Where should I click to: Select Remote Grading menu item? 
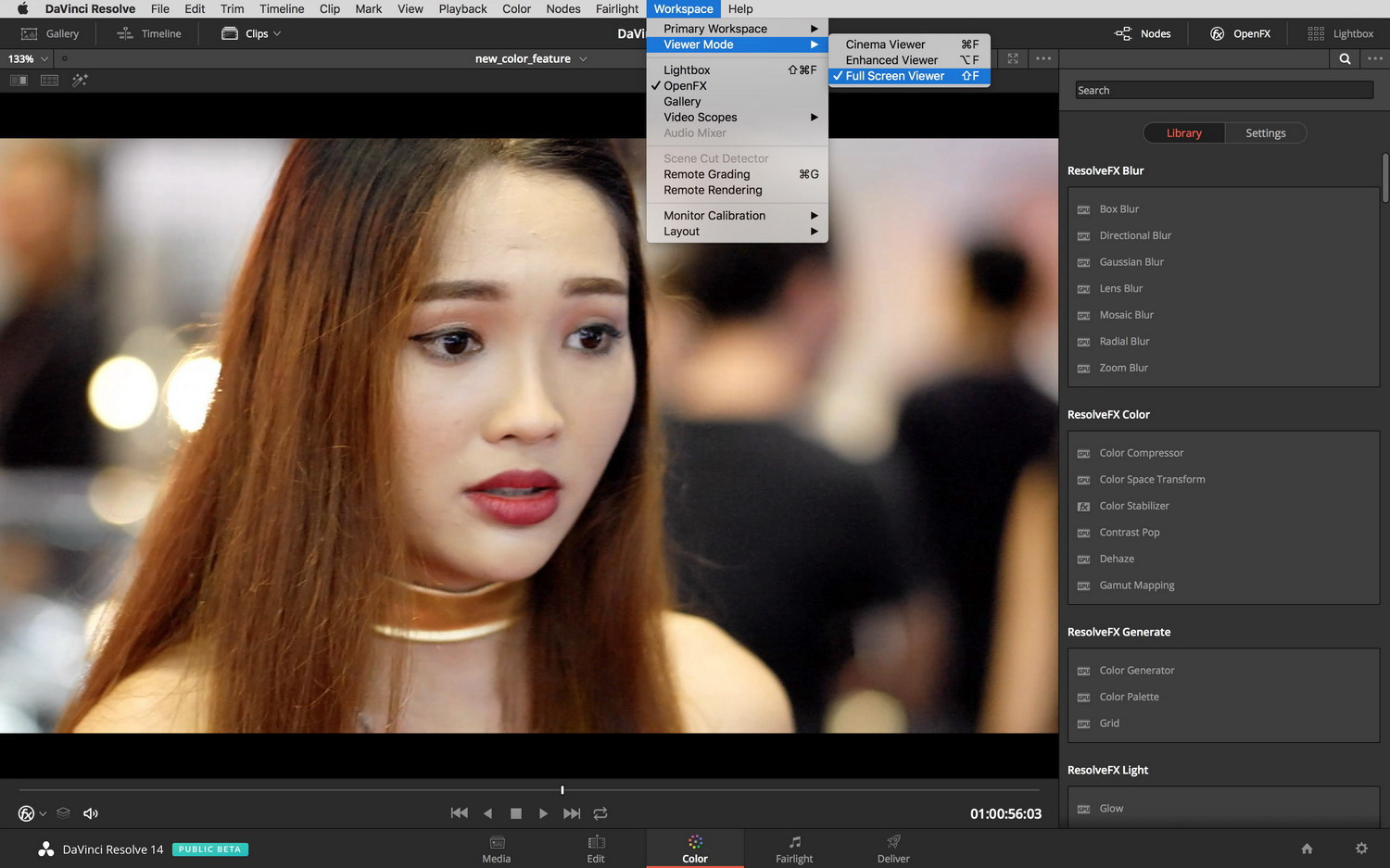click(x=737, y=174)
